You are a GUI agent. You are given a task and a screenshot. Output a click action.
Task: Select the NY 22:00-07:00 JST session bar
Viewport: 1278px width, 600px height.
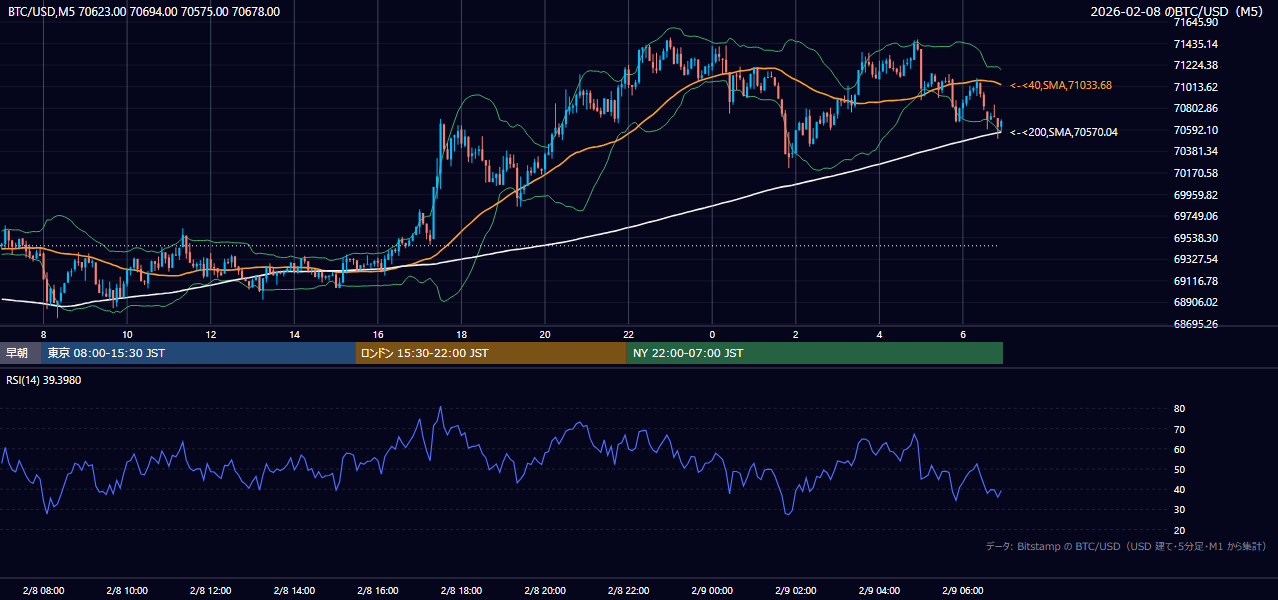click(x=815, y=353)
